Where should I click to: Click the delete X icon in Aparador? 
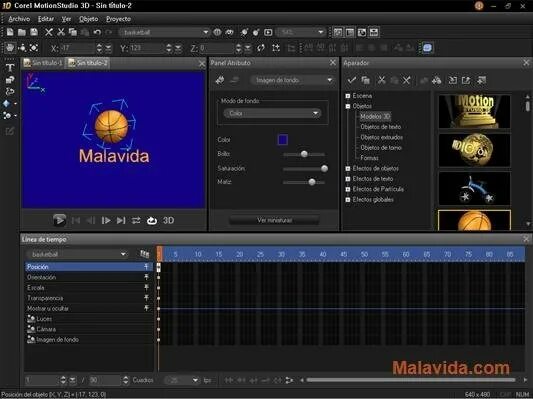[407, 80]
